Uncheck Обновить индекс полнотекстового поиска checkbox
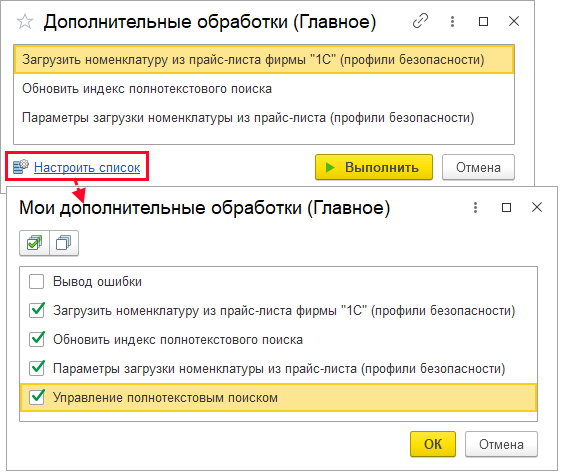Screen dimensions: 561x473 (x=36, y=339)
